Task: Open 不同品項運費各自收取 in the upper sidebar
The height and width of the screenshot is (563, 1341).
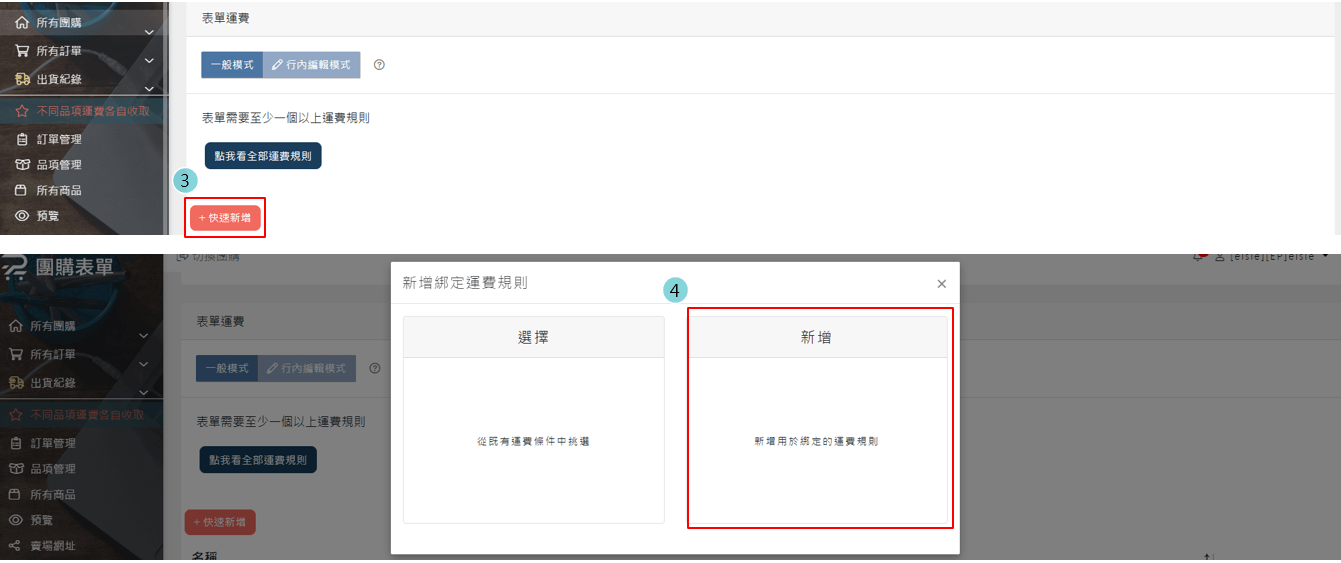Action: coord(92,111)
